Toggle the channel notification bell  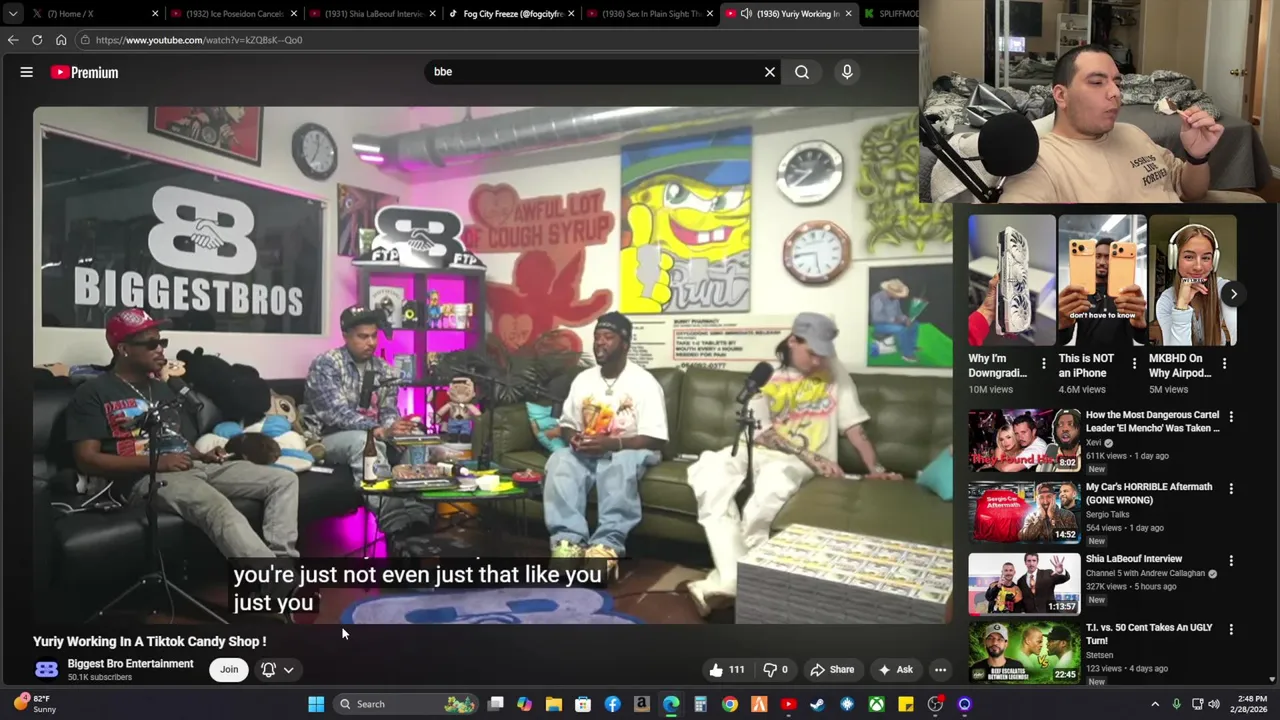pos(268,670)
